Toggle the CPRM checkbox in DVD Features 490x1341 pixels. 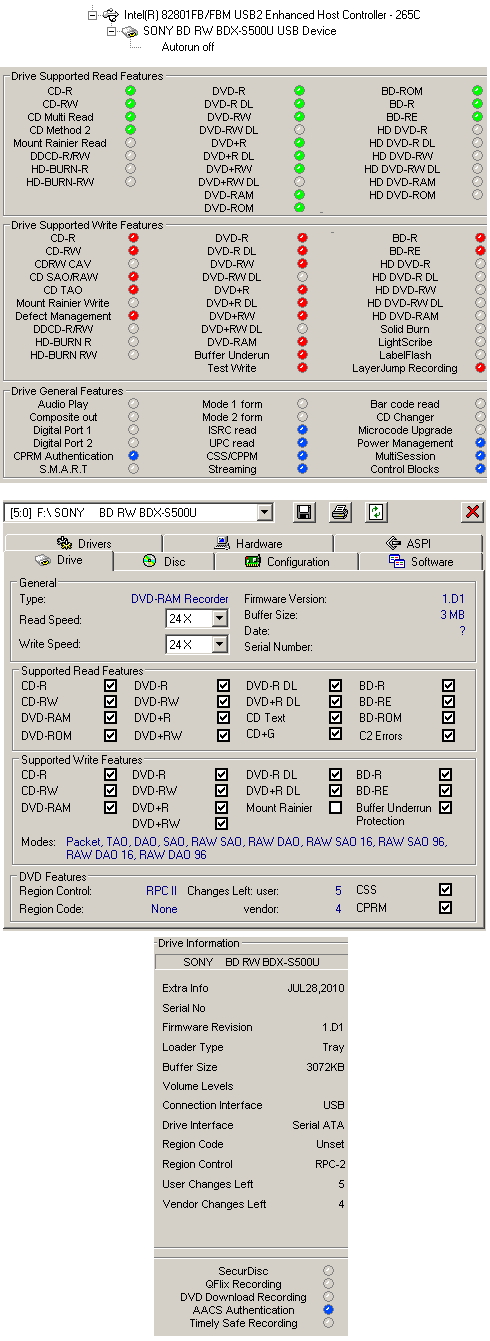click(446, 908)
